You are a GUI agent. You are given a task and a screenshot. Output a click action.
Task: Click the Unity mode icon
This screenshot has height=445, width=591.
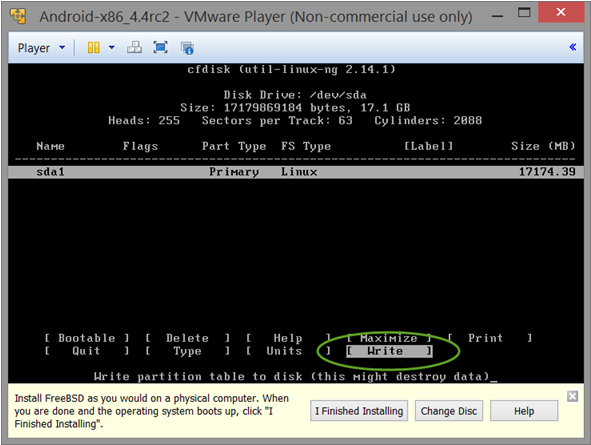pos(187,48)
